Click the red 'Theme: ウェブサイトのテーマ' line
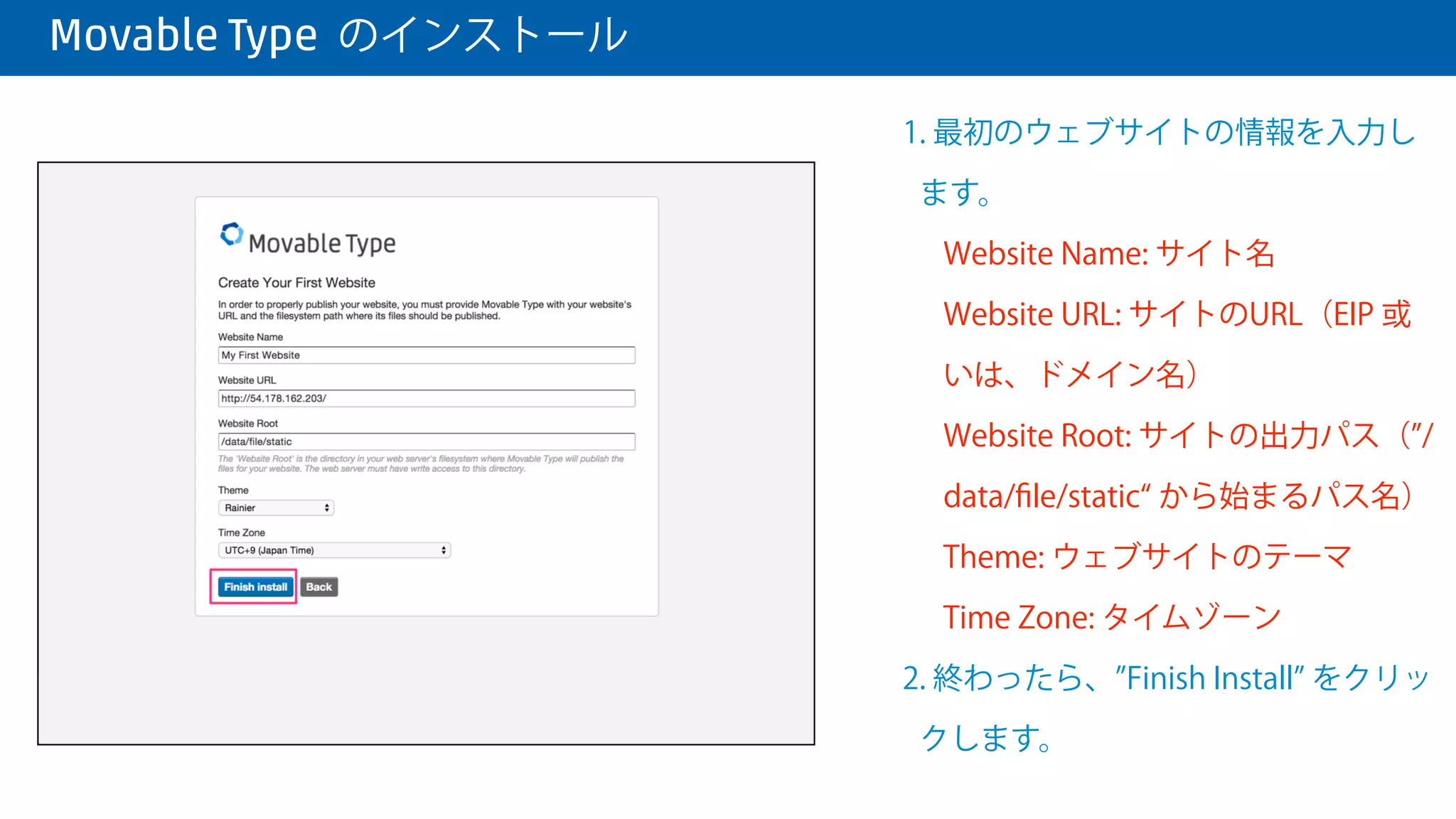This screenshot has width=1456, height=819. (x=1147, y=557)
